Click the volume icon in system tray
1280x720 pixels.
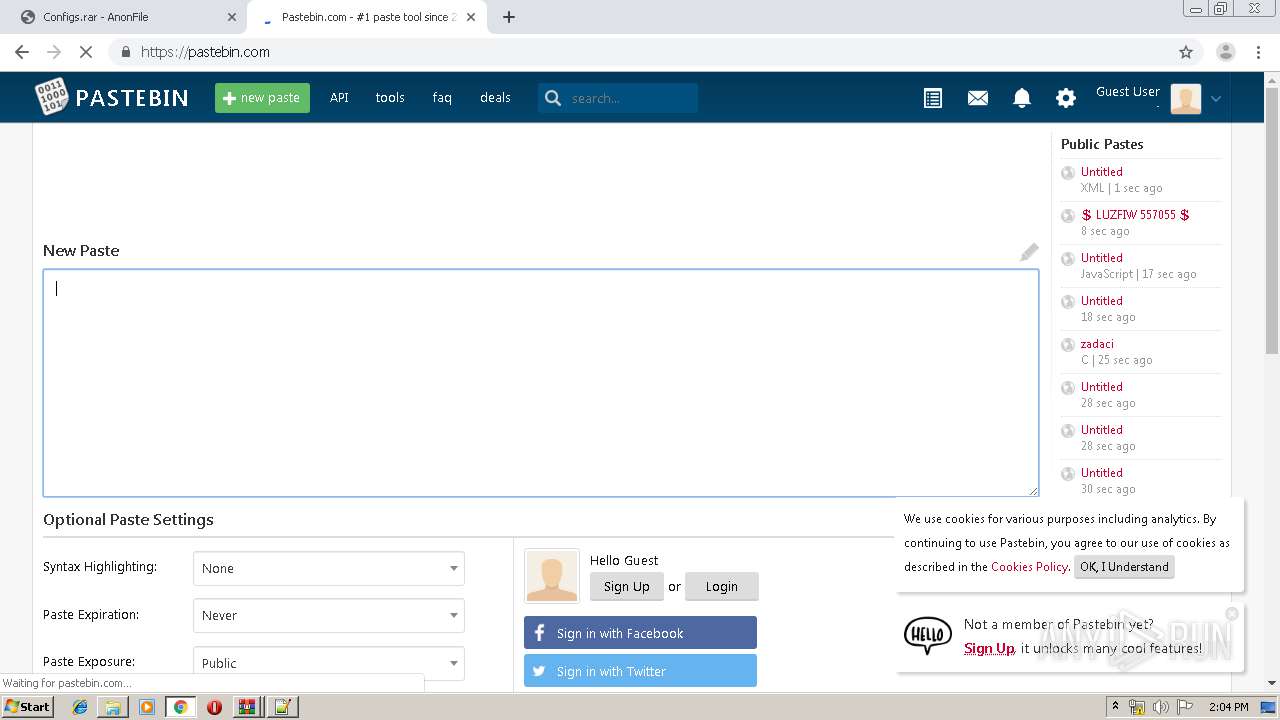1160,707
